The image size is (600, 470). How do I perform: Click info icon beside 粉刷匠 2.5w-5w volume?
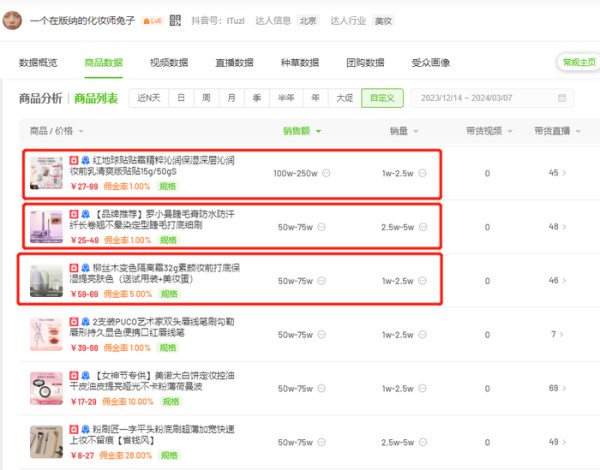423,442
